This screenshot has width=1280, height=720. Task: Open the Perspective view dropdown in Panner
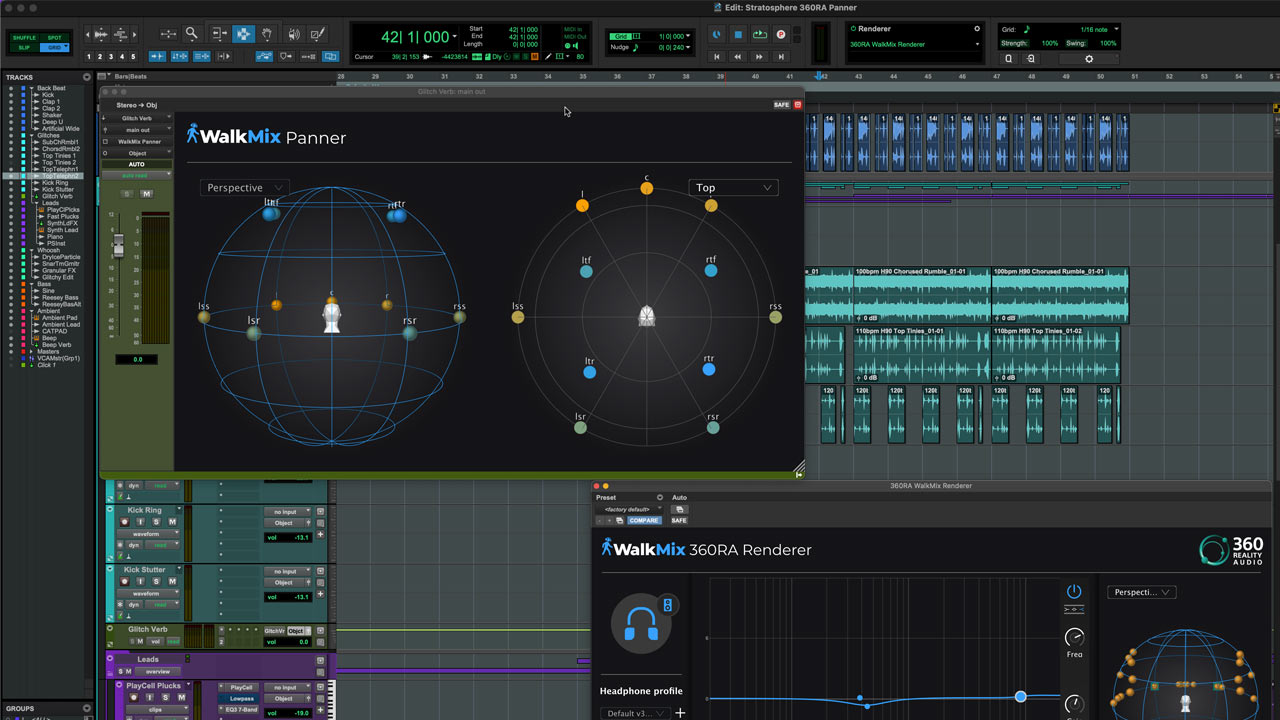pyautogui.click(x=244, y=187)
